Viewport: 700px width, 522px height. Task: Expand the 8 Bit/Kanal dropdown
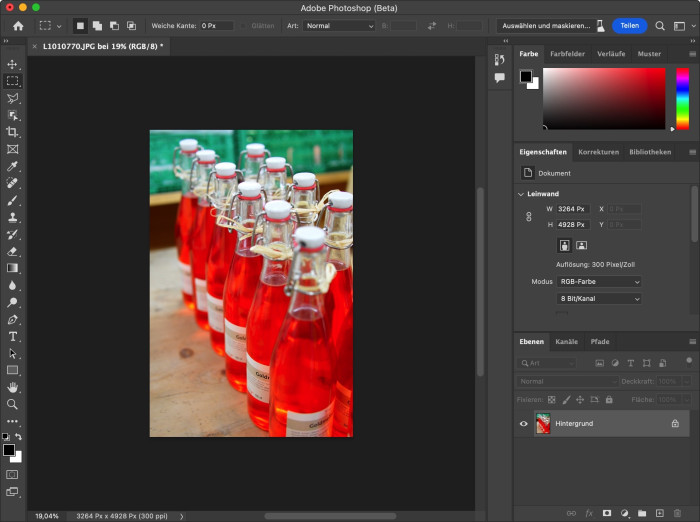click(x=599, y=299)
